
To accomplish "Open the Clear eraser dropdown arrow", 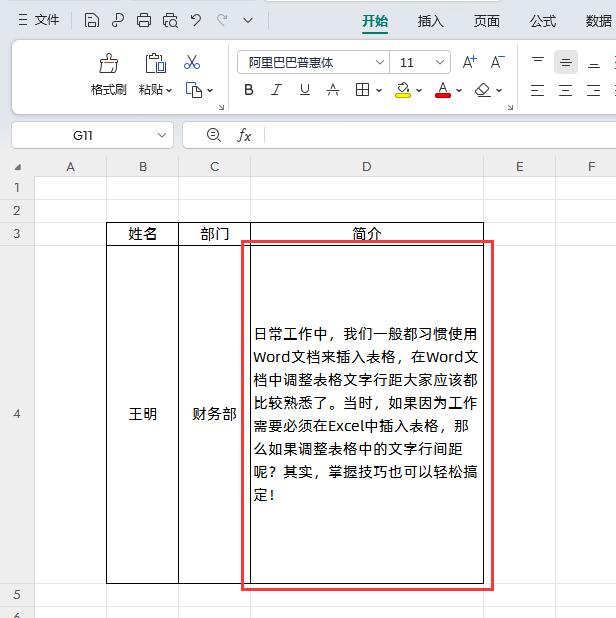I will (x=499, y=91).
